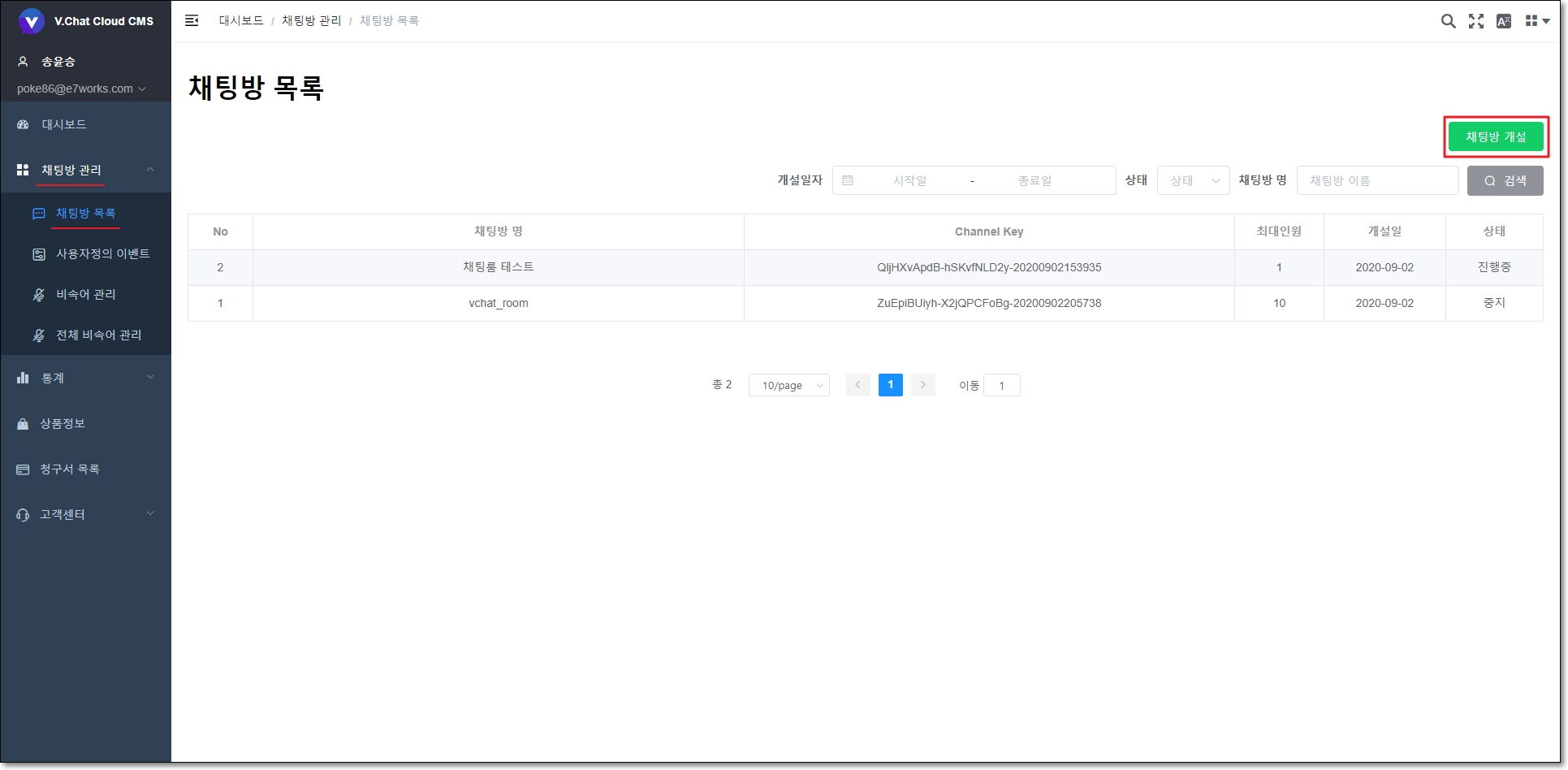
Task: Go to next page arrow
Action: pyautogui.click(x=922, y=385)
